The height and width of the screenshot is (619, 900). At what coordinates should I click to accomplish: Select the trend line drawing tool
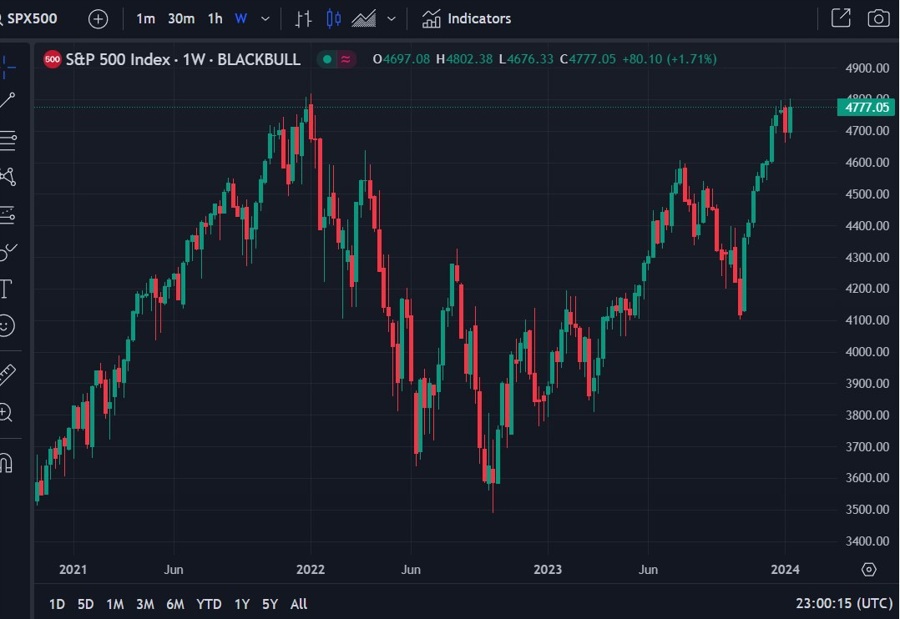8,100
